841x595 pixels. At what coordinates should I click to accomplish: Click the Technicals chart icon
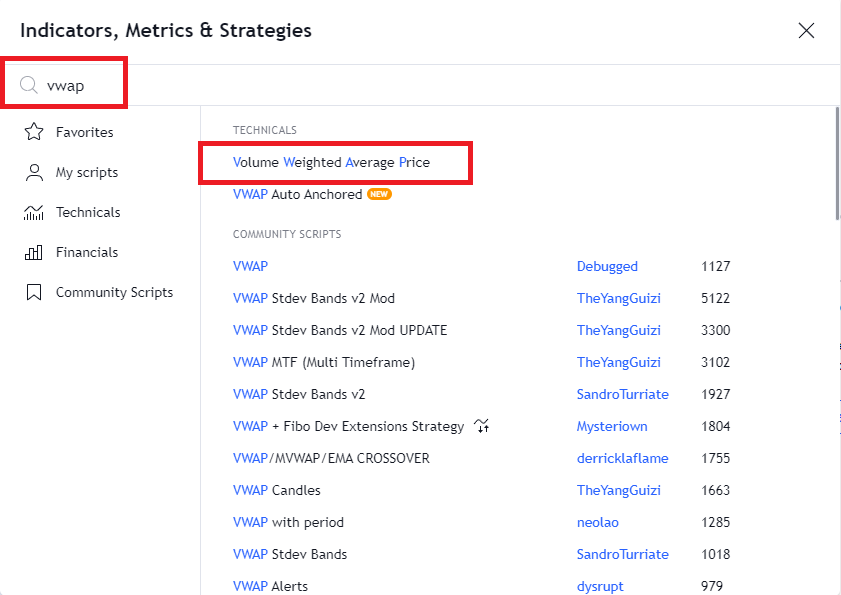pos(34,212)
